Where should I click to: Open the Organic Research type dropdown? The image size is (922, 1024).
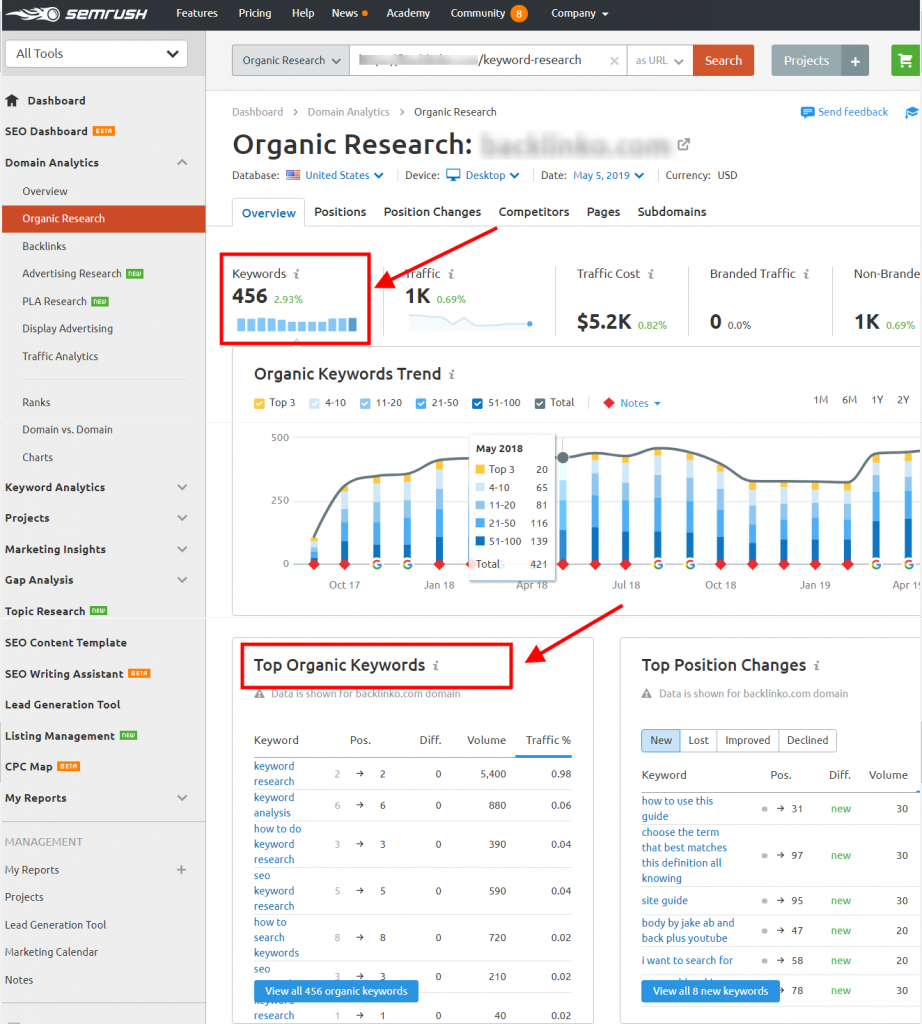291,61
